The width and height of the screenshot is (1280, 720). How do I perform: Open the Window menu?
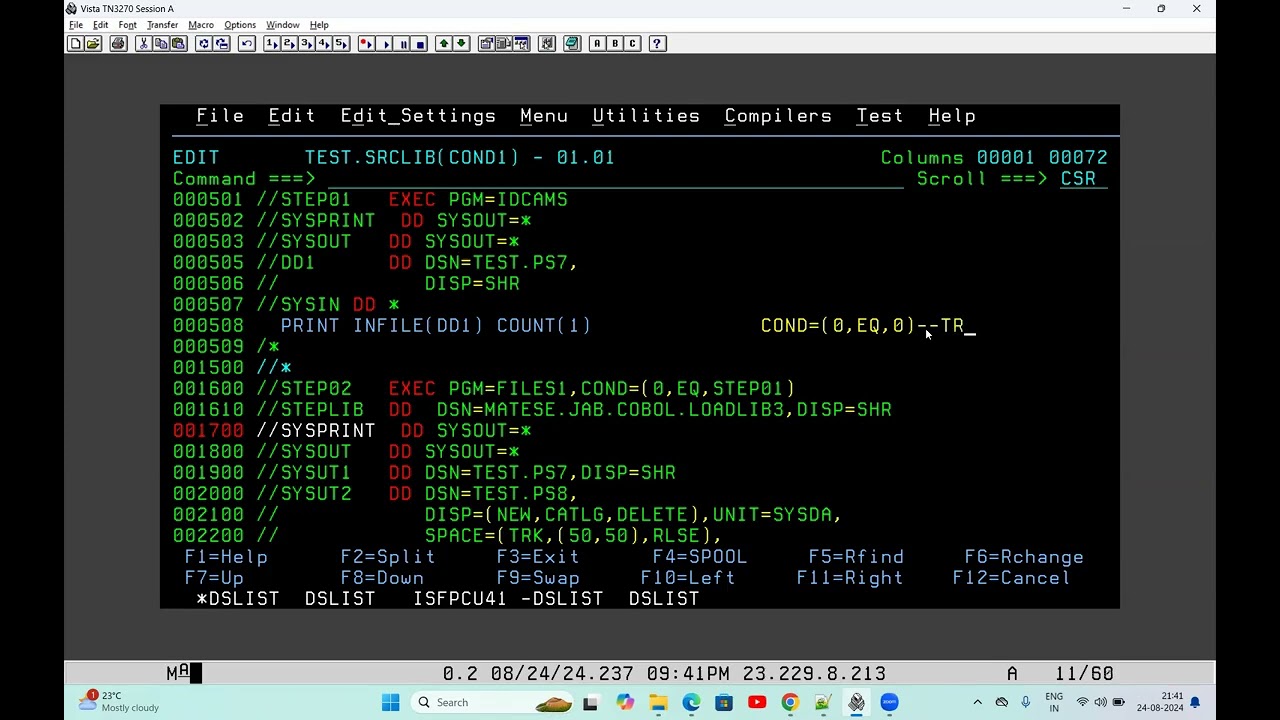(283, 25)
